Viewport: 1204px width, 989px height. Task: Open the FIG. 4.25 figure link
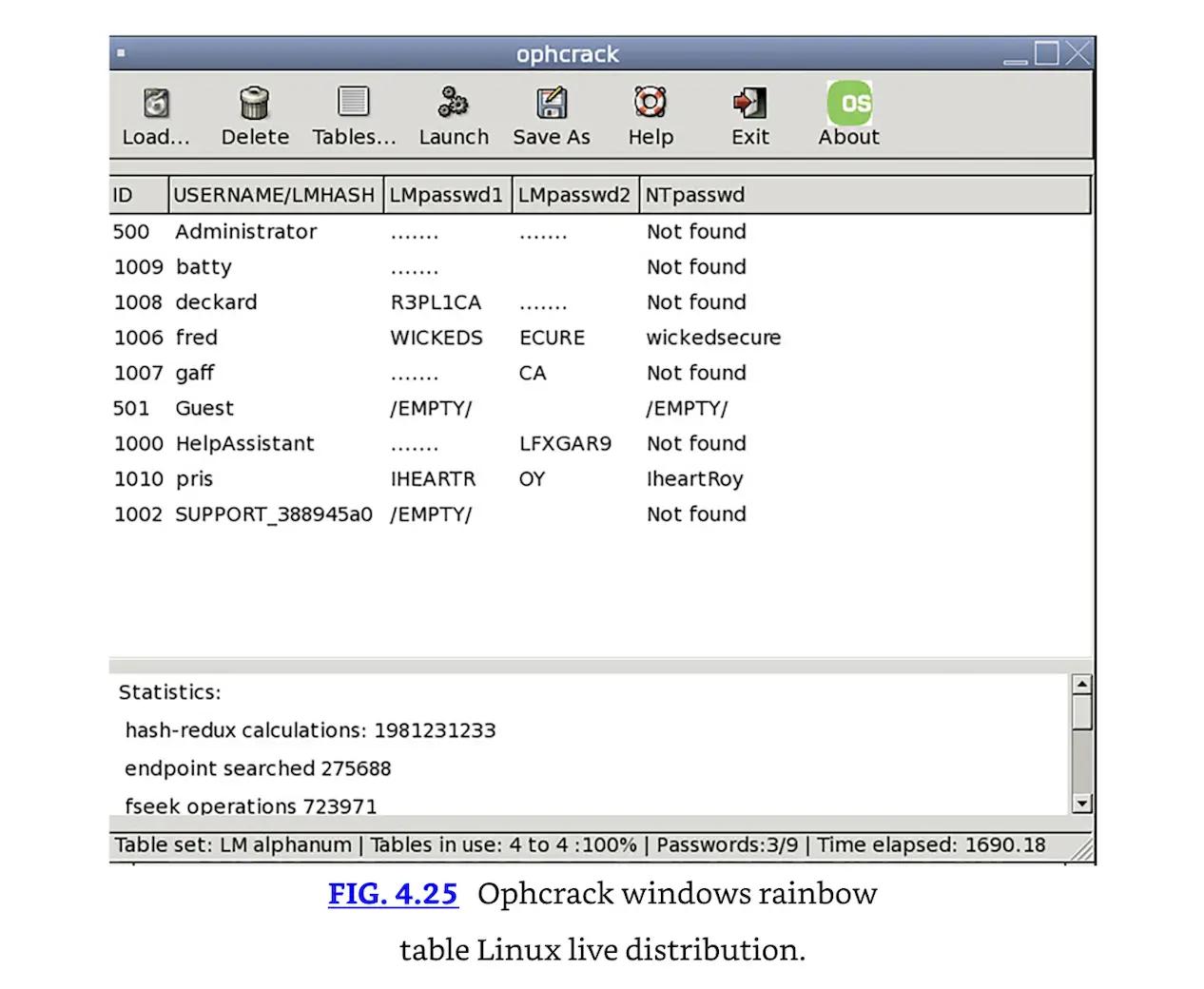[x=393, y=894]
